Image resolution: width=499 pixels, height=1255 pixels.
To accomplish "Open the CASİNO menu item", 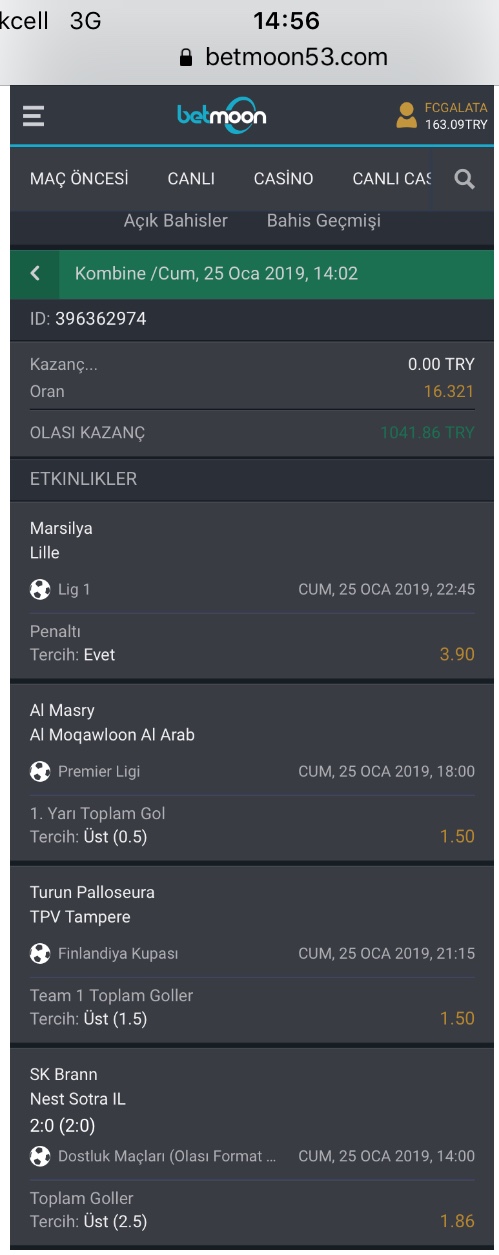I will point(283,179).
